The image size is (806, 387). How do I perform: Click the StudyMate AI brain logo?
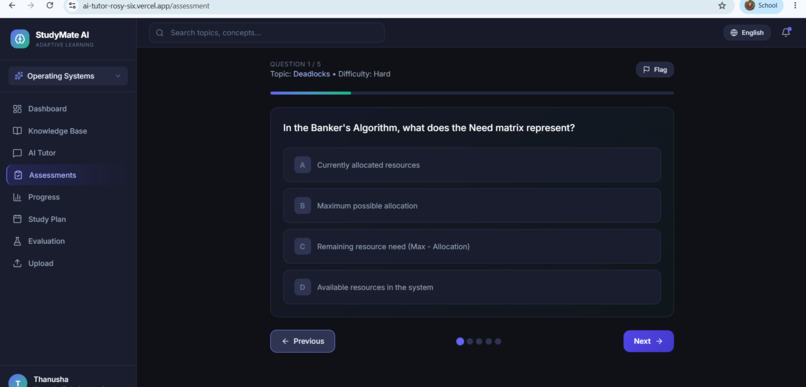coord(20,39)
